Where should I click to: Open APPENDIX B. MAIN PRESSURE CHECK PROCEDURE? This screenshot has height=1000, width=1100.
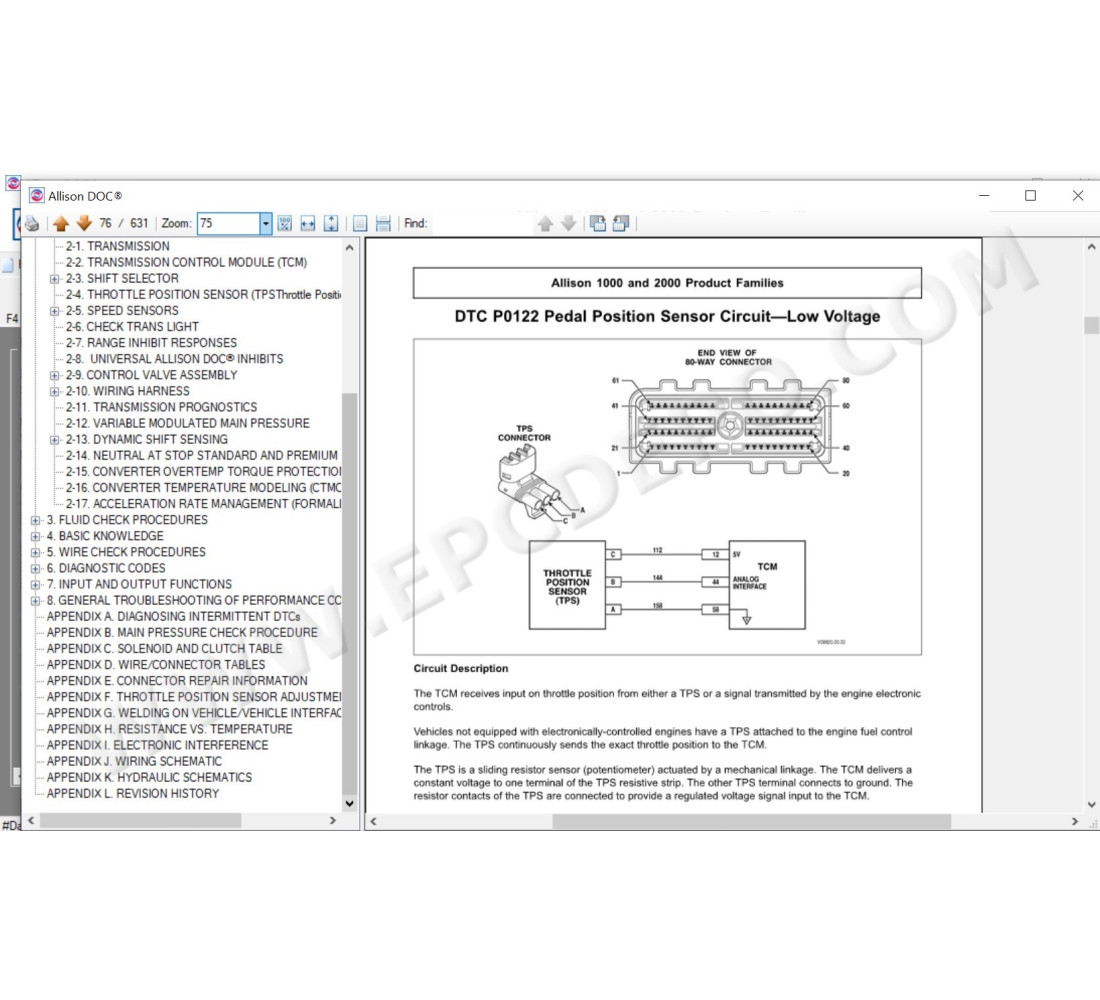click(182, 633)
